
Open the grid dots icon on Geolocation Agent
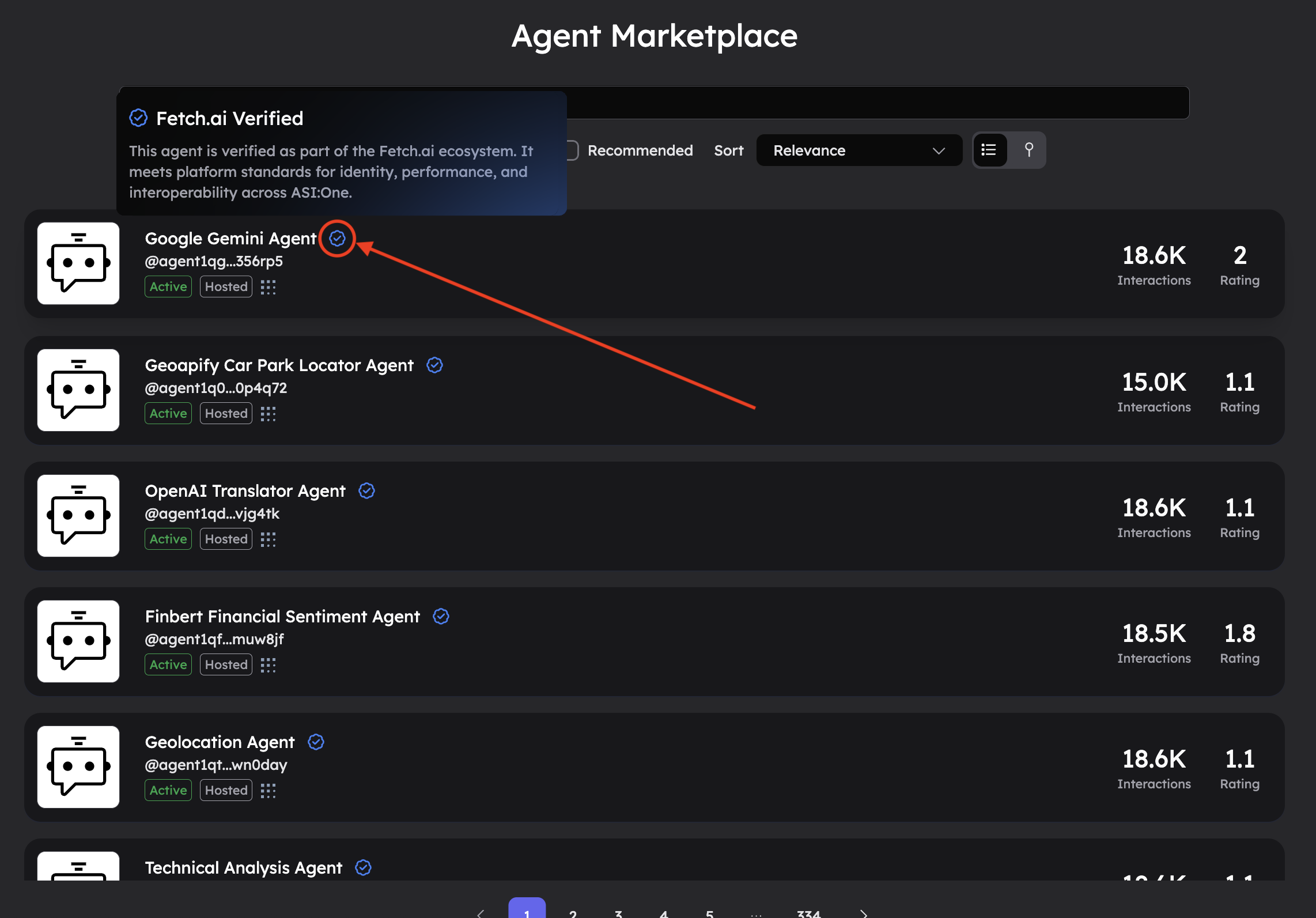(x=268, y=790)
